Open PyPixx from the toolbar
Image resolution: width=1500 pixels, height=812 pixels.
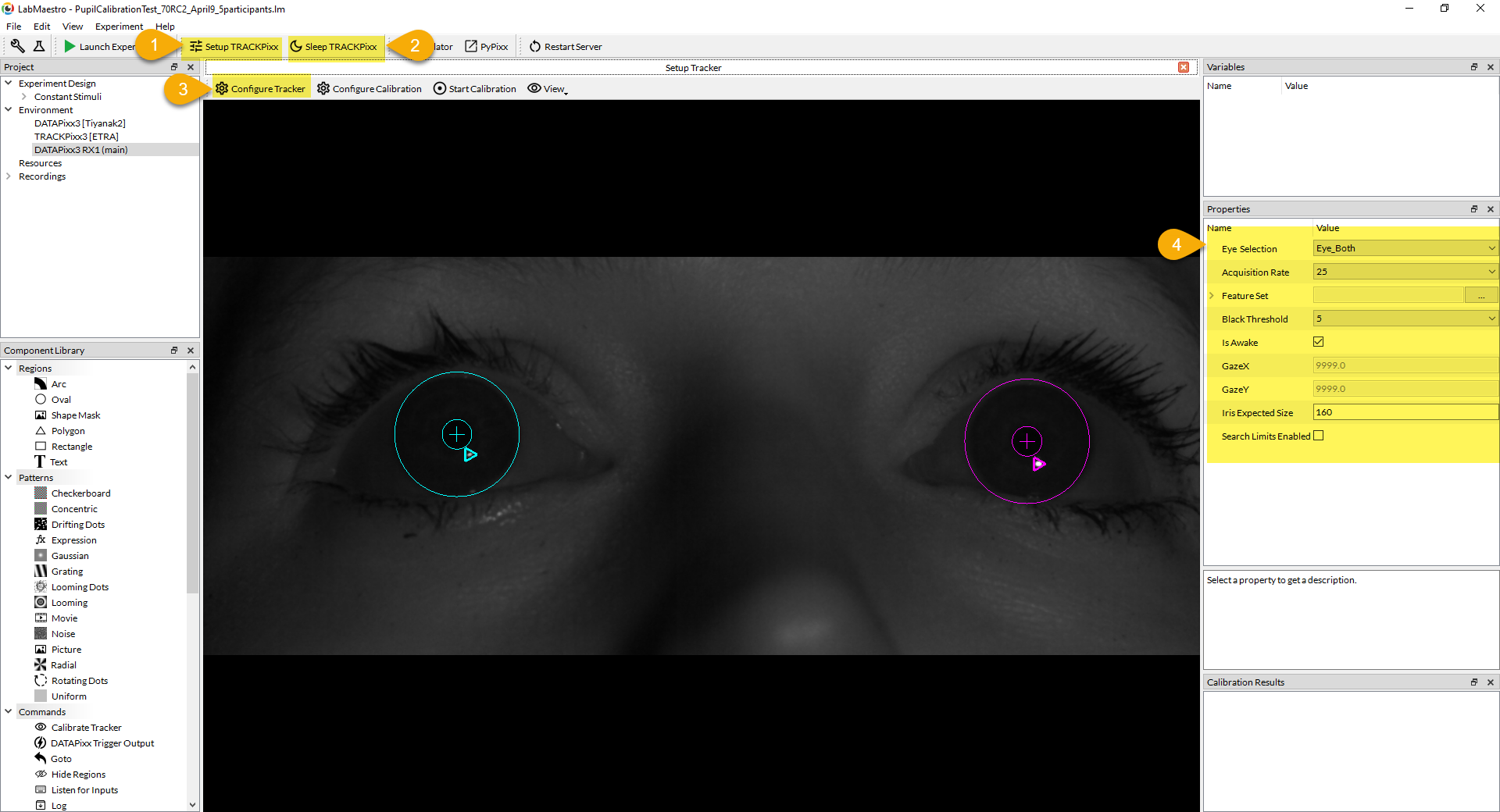click(487, 47)
